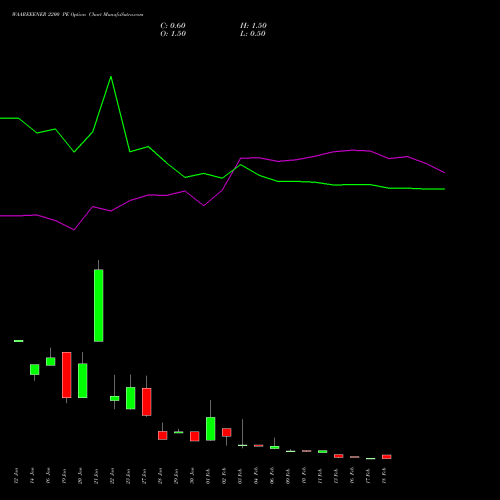The height and width of the screenshot is (500, 500).
Task: Click the '14 Jan' date label
Action: click(33, 476)
